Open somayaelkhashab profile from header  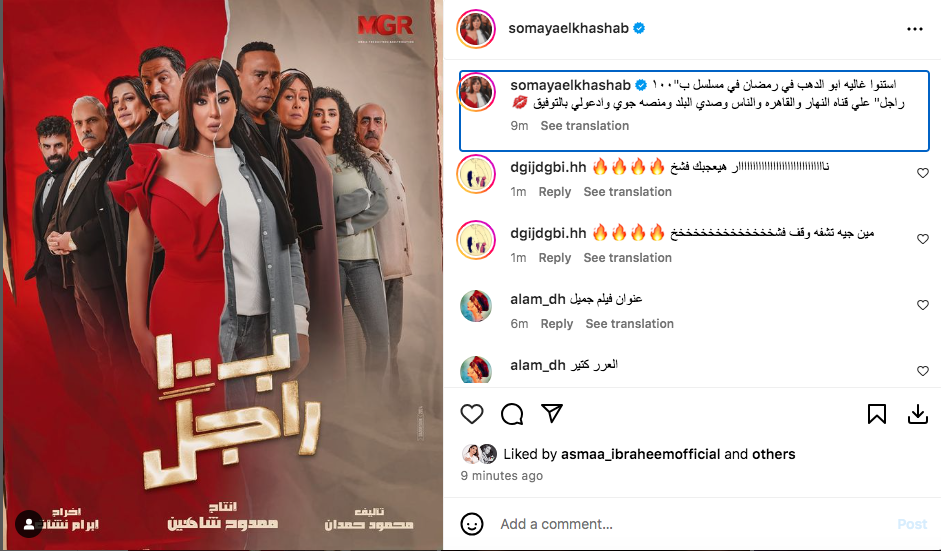568,28
